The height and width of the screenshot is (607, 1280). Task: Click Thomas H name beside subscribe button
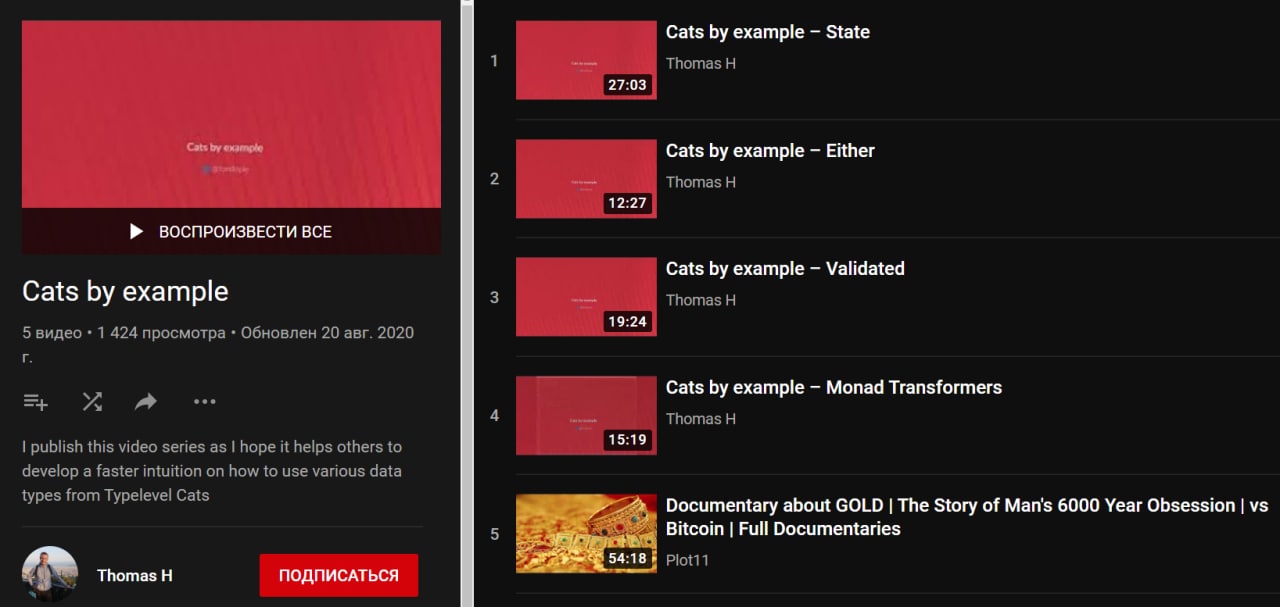pyautogui.click(x=134, y=575)
